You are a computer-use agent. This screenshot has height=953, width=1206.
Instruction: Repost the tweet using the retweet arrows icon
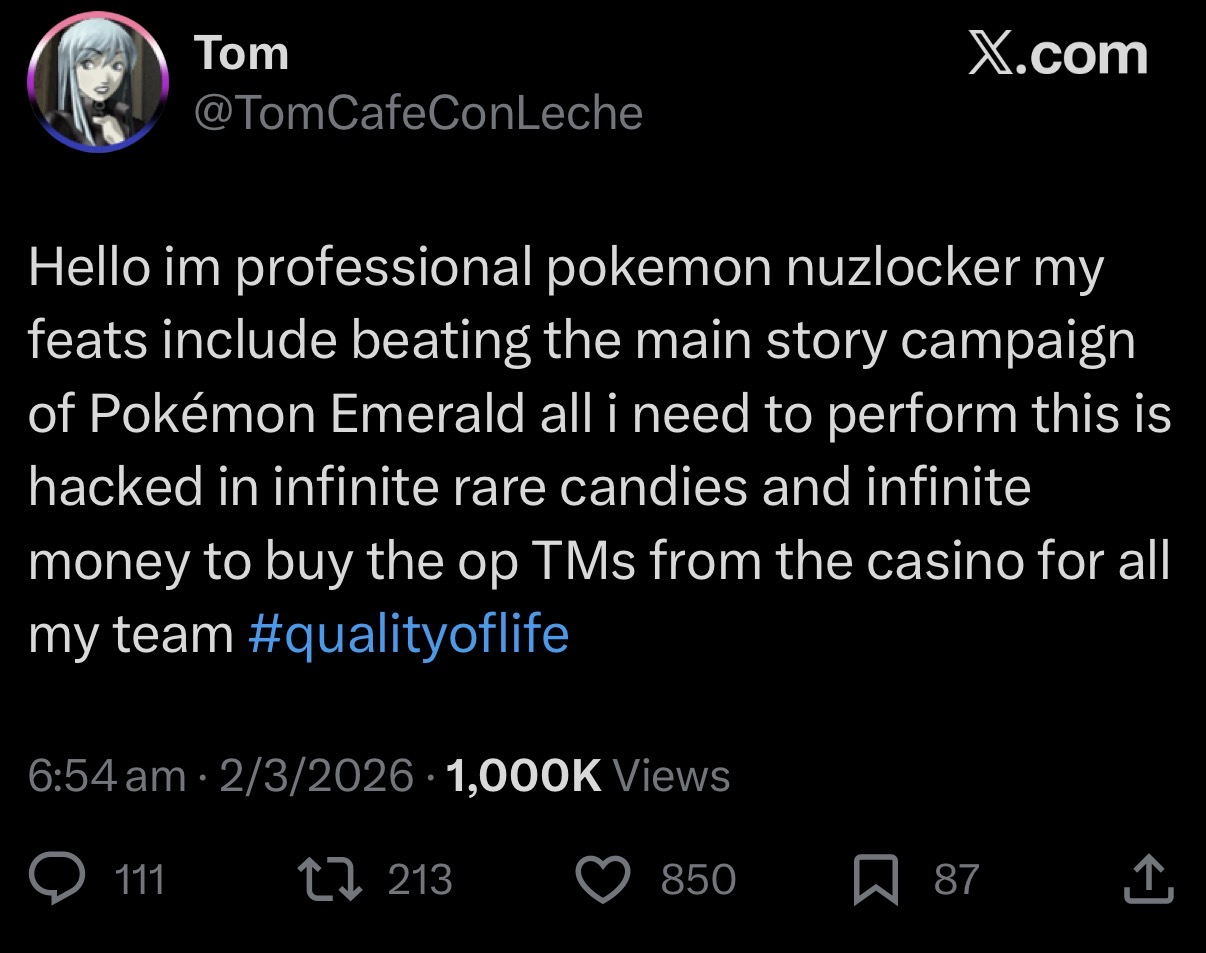point(334,879)
